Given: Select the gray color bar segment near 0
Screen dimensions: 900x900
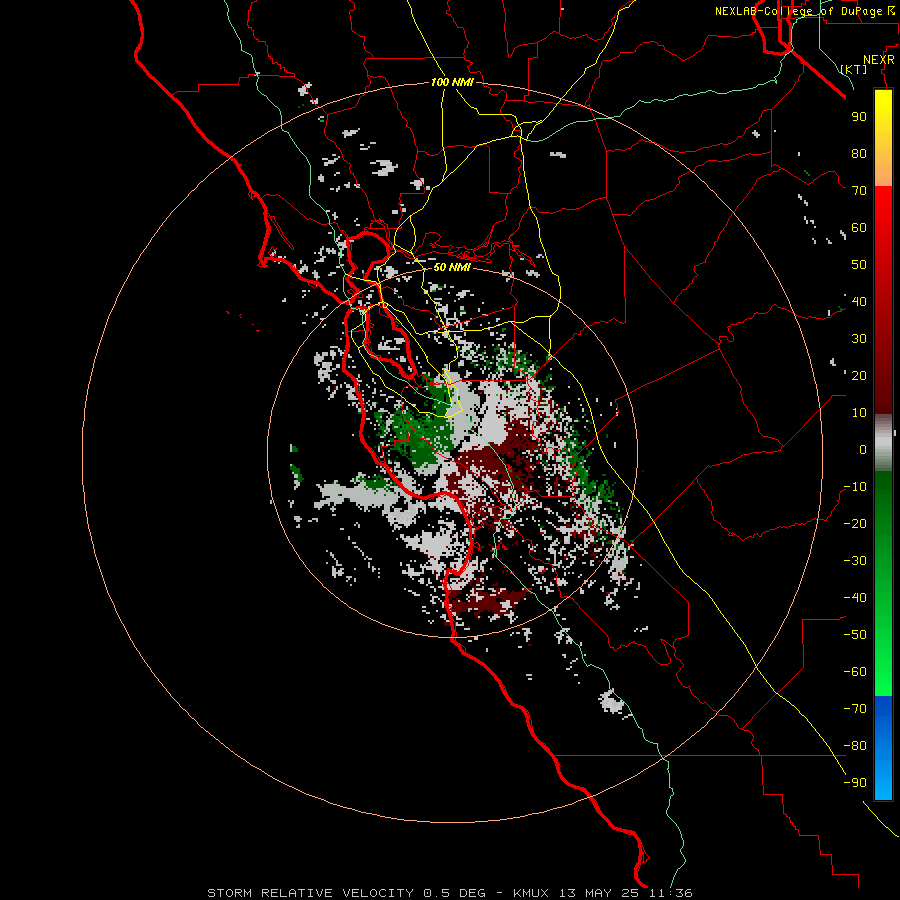Looking at the screenshot, I should click(x=883, y=443).
